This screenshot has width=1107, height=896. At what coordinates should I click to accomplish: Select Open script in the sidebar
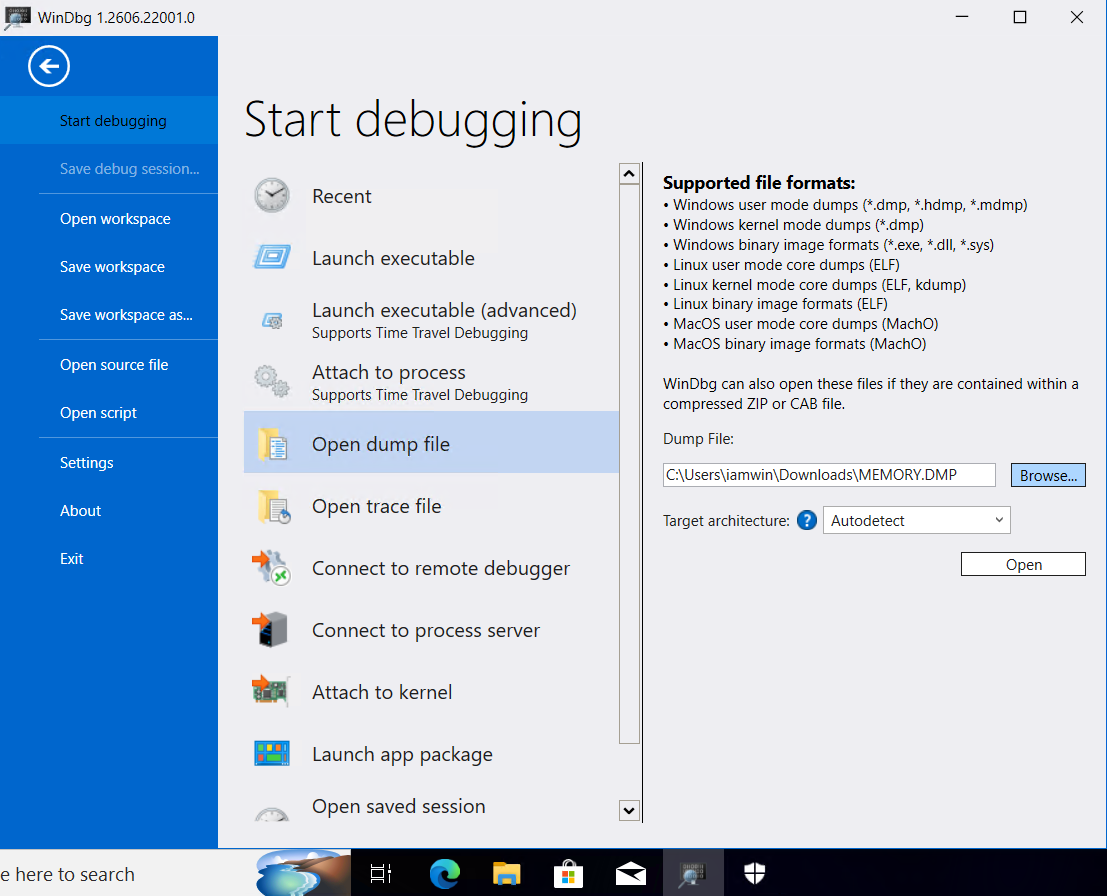pyautogui.click(x=98, y=413)
